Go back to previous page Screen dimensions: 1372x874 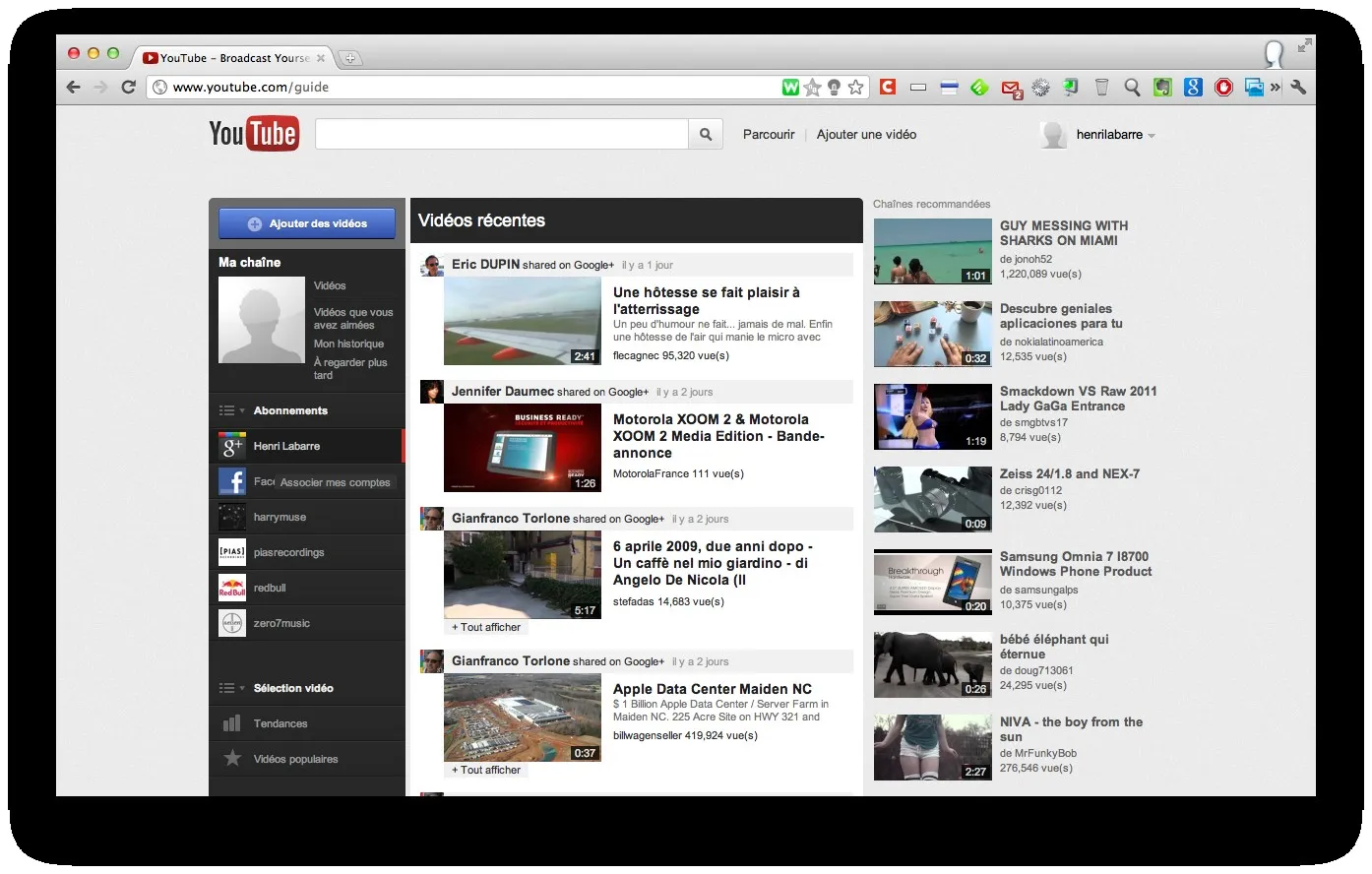74,87
